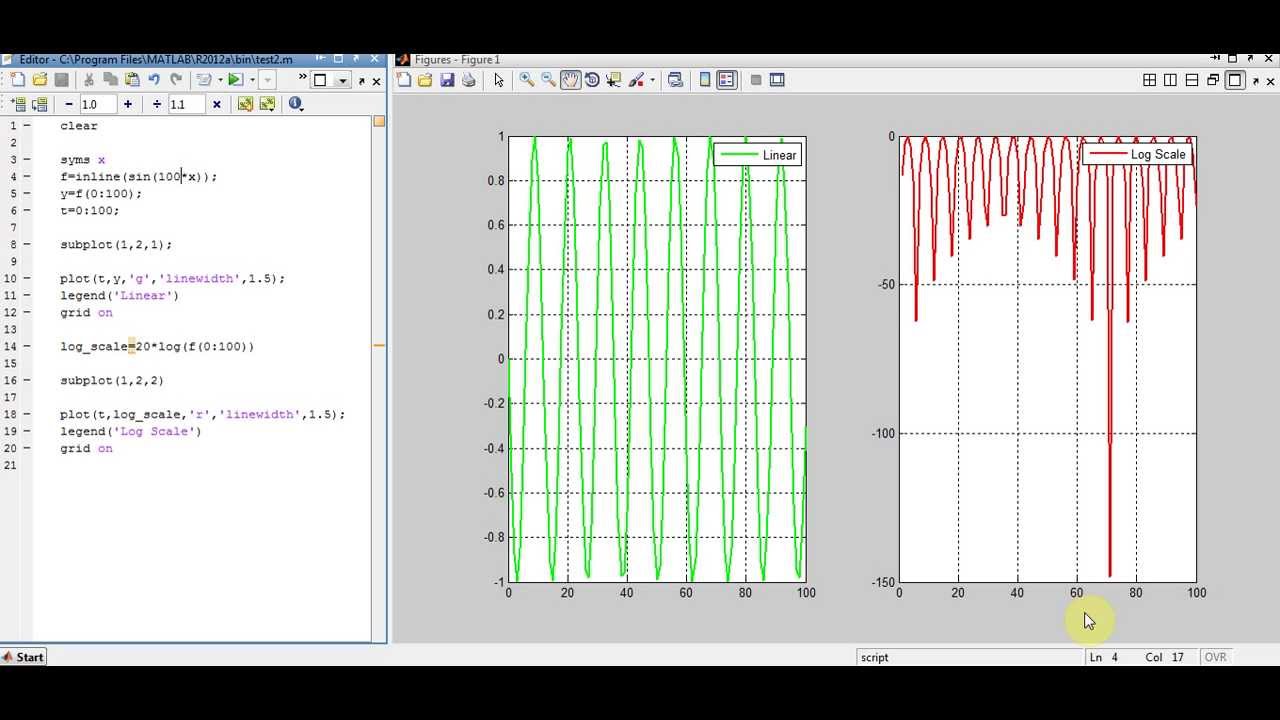The height and width of the screenshot is (720, 1280).
Task: Copy selection in the Editor toolbar
Action: [x=111, y=80]
